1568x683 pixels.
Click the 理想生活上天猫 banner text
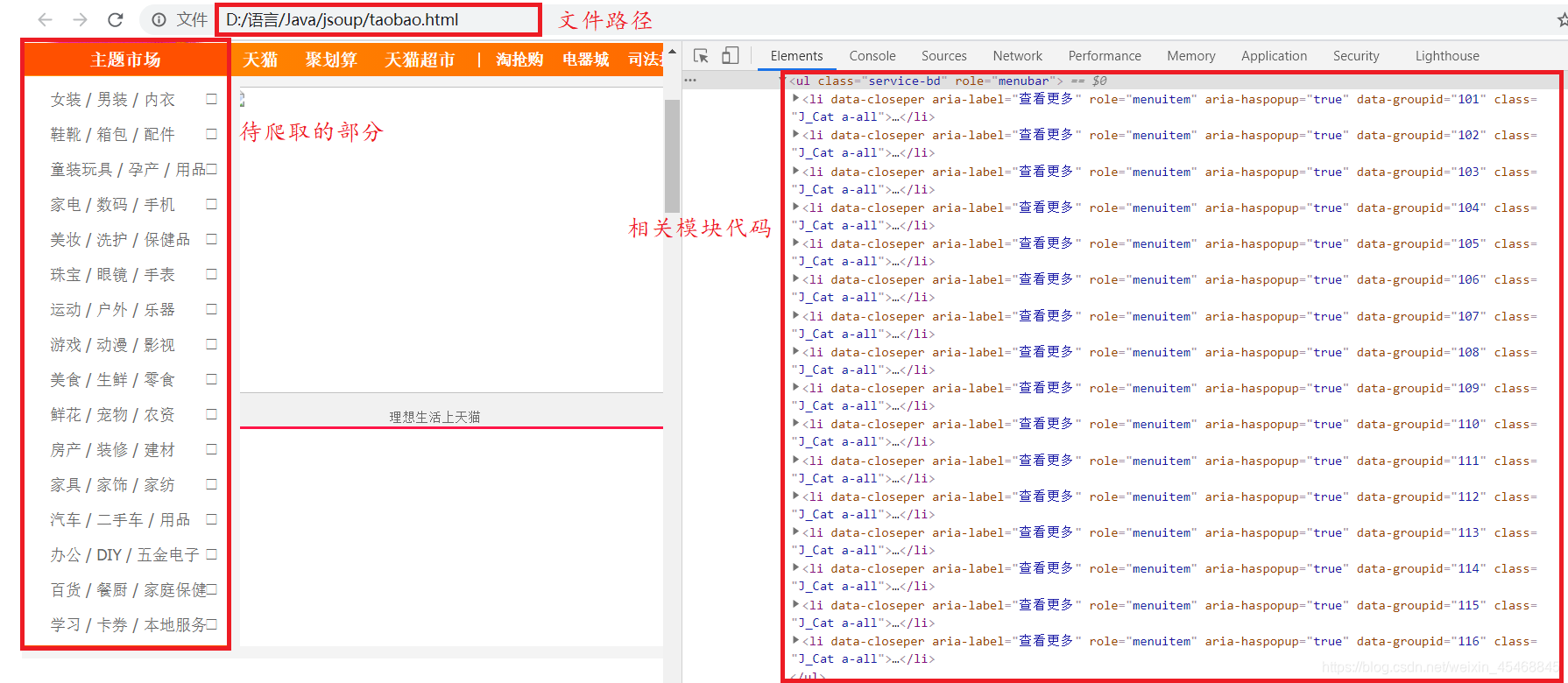(435, 417)
